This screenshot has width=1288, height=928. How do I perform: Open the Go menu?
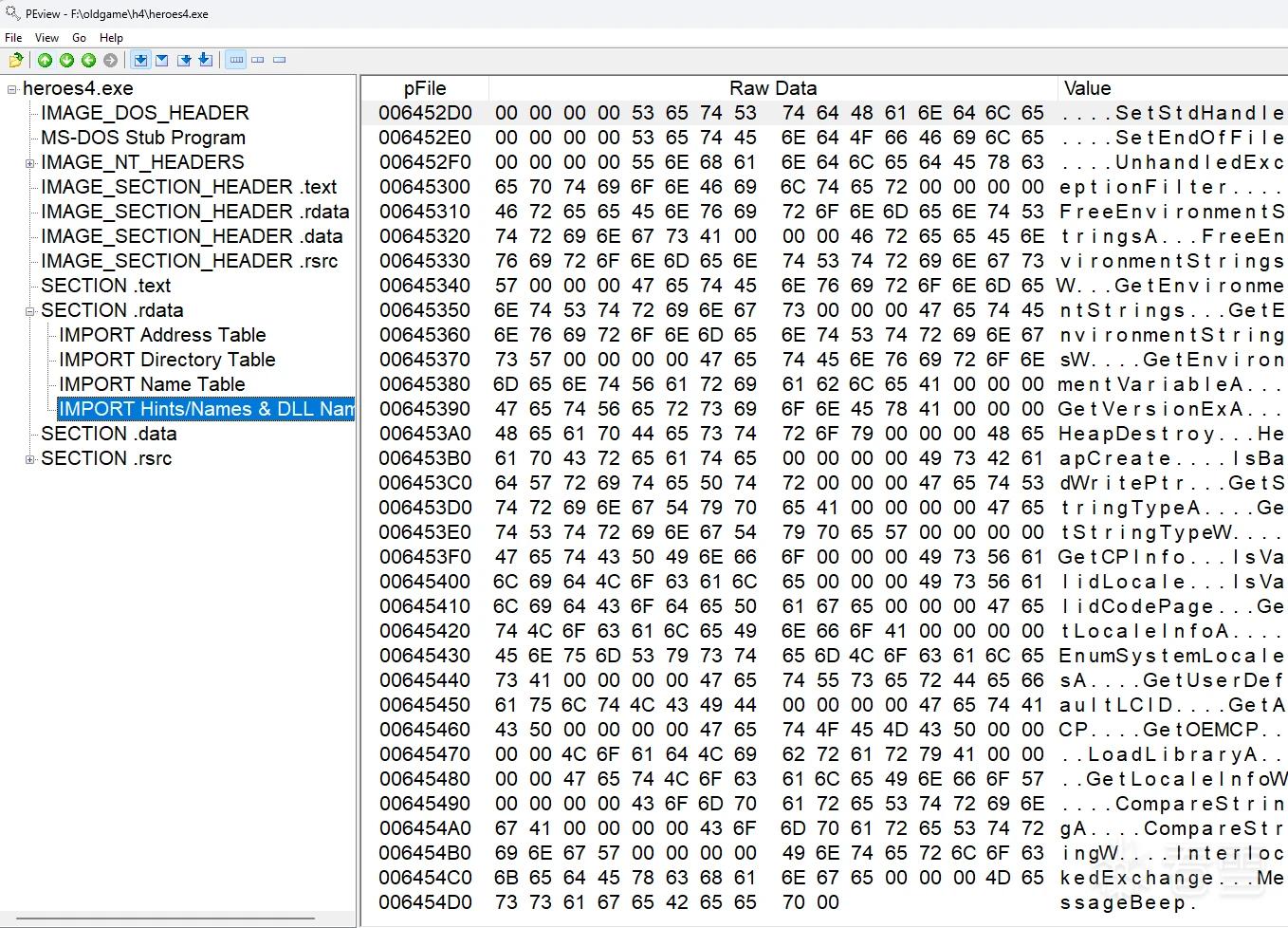[79, 38]
